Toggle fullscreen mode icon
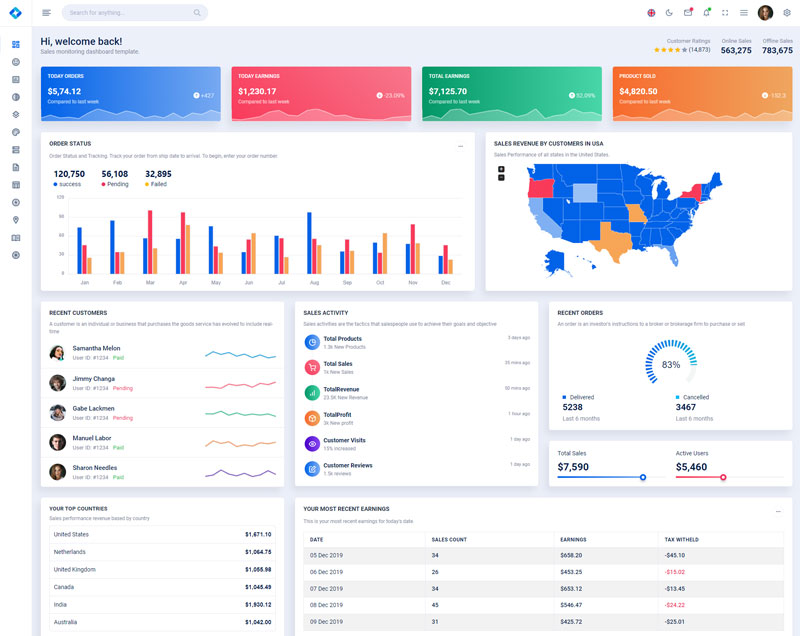 pyautogui.click(x=725, y=13)
